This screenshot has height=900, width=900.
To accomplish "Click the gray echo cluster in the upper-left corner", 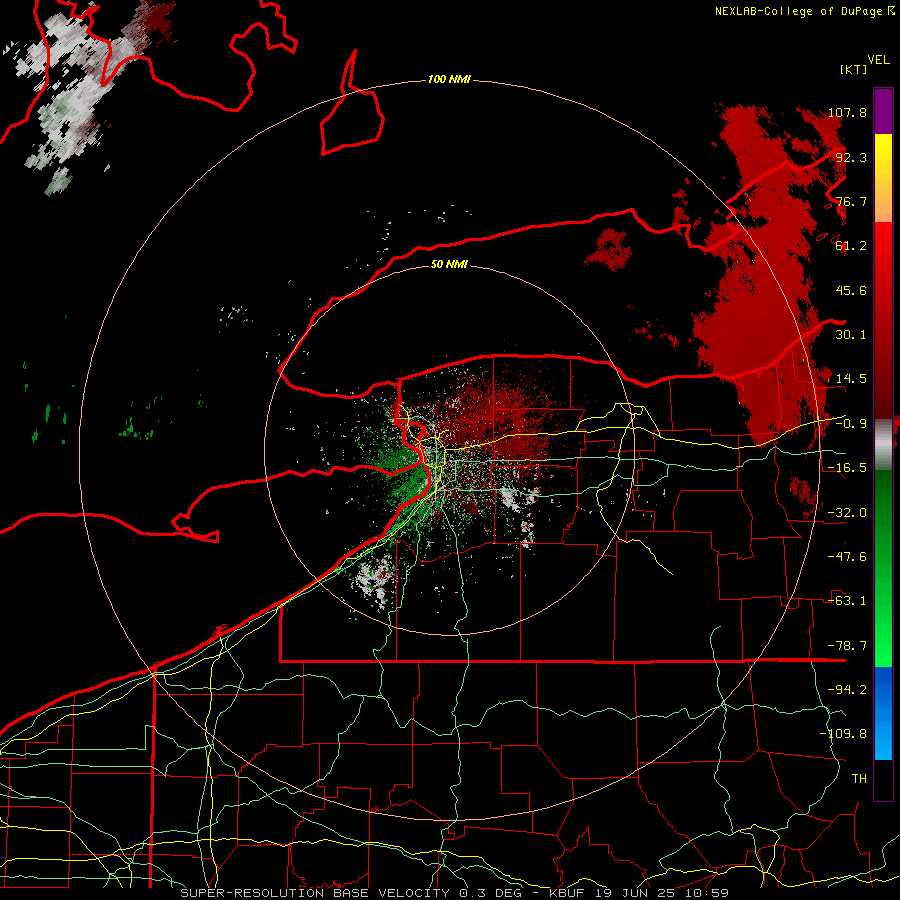I will pyautogui.click(x=75, y=98).
